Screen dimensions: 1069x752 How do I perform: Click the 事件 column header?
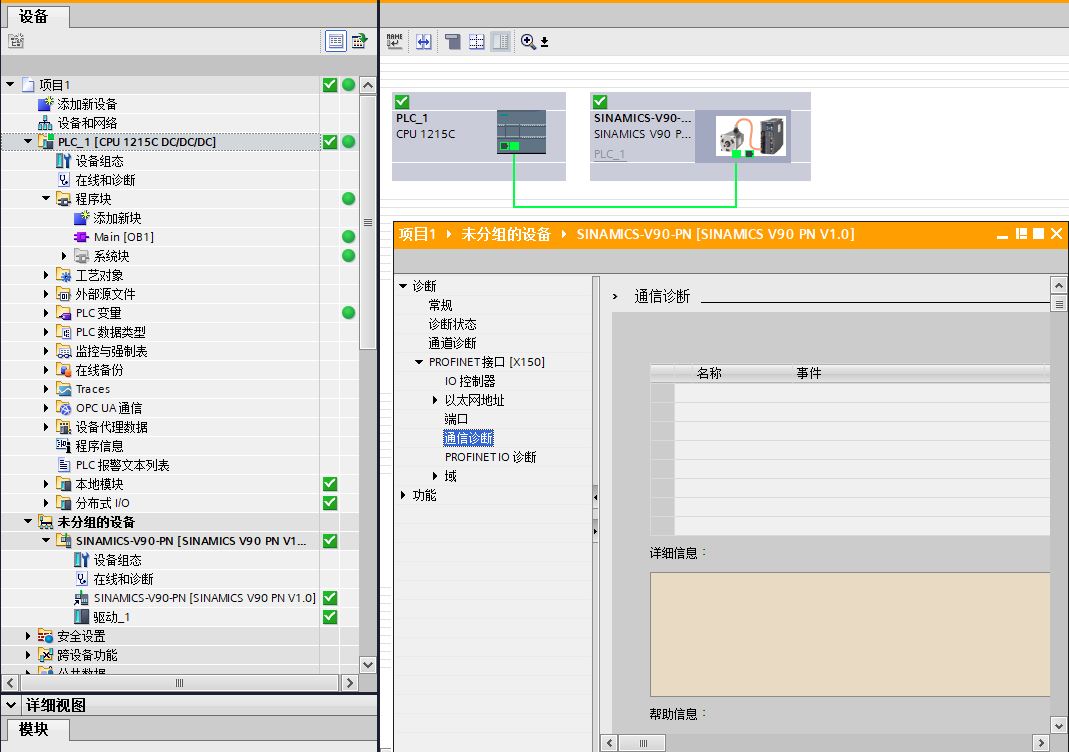click(x=809, y=373)
